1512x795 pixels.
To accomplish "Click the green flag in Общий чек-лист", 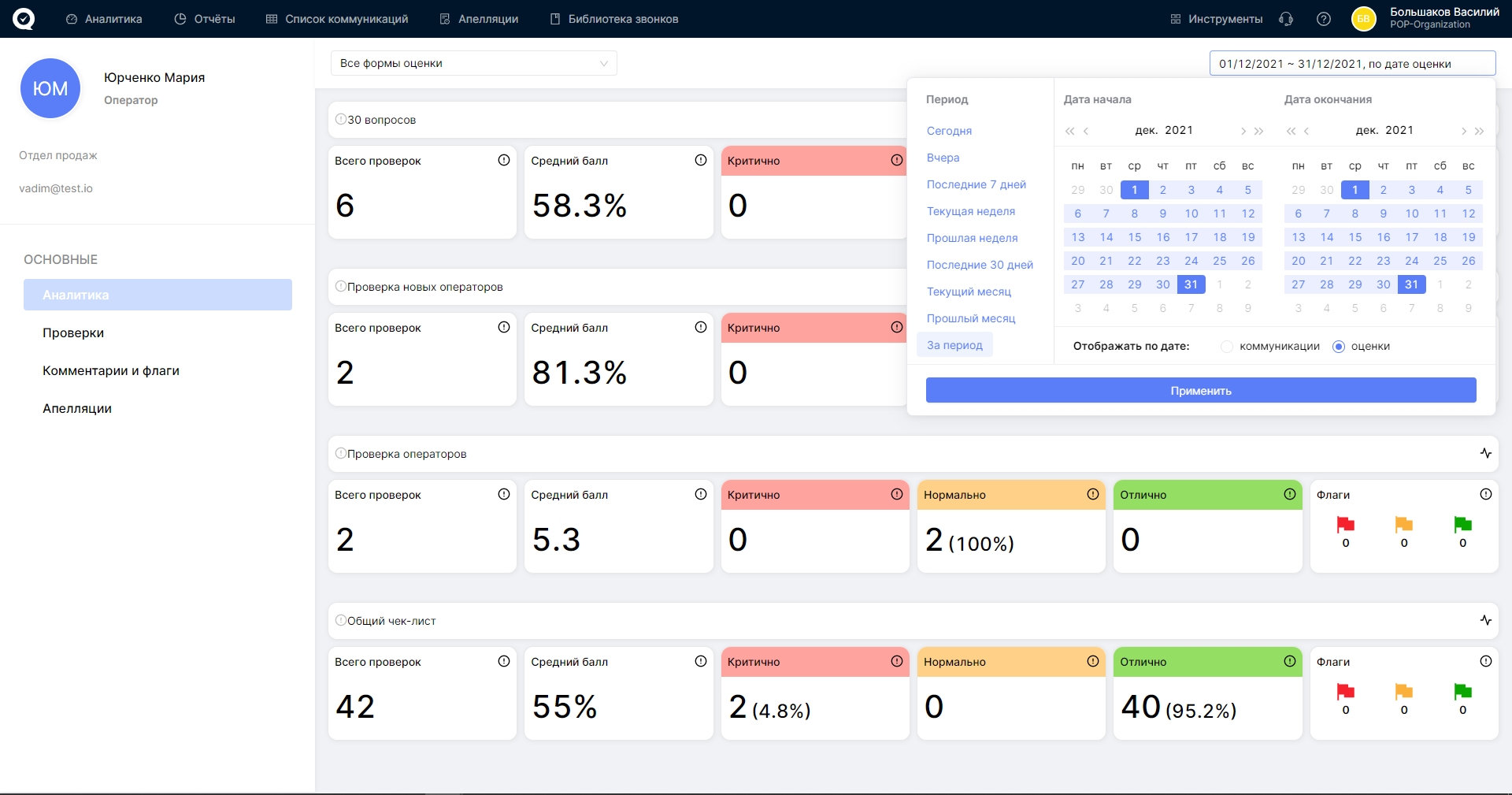I will 1462,692.
